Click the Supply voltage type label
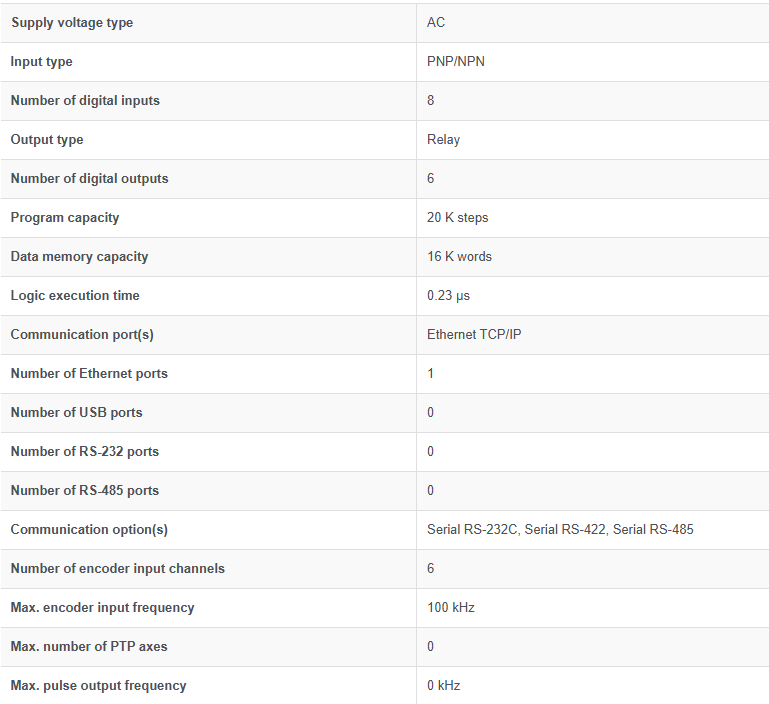Viewport: 769px width, 704px height. click(x=72, y=23)
